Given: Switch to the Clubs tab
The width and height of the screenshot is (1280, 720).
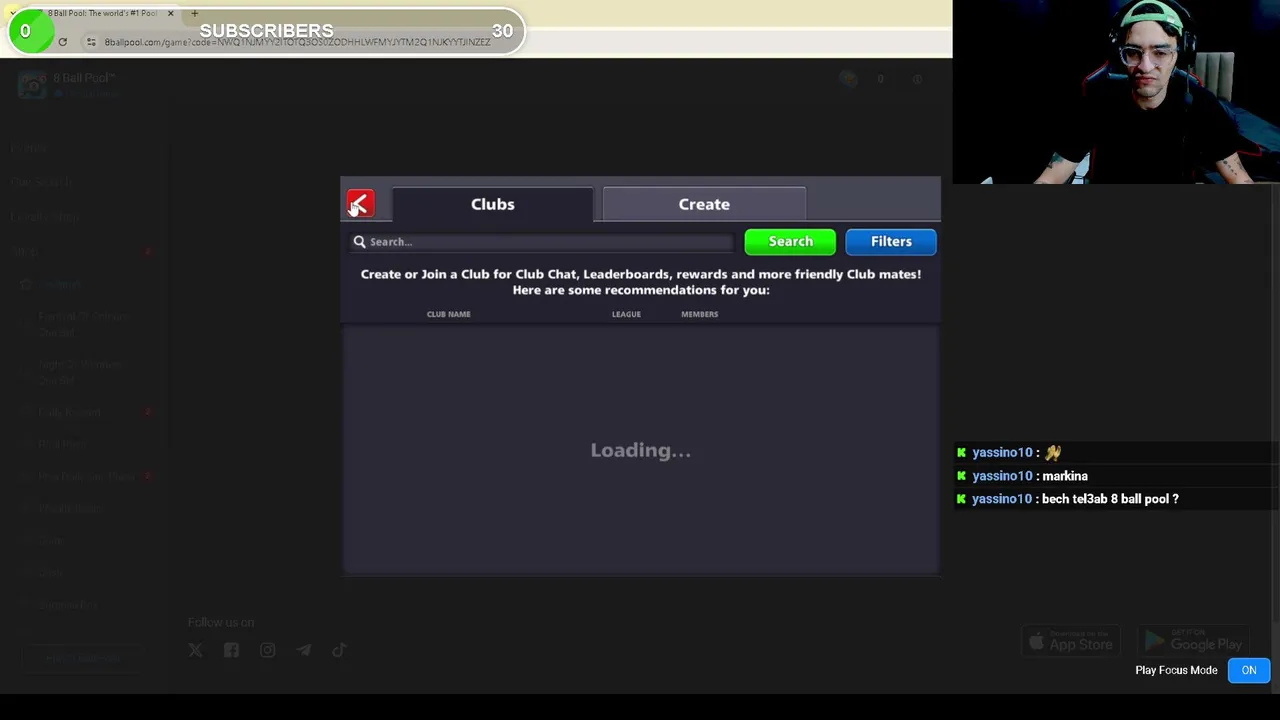Looking at the screenshot, I should [x=492, y=204].
